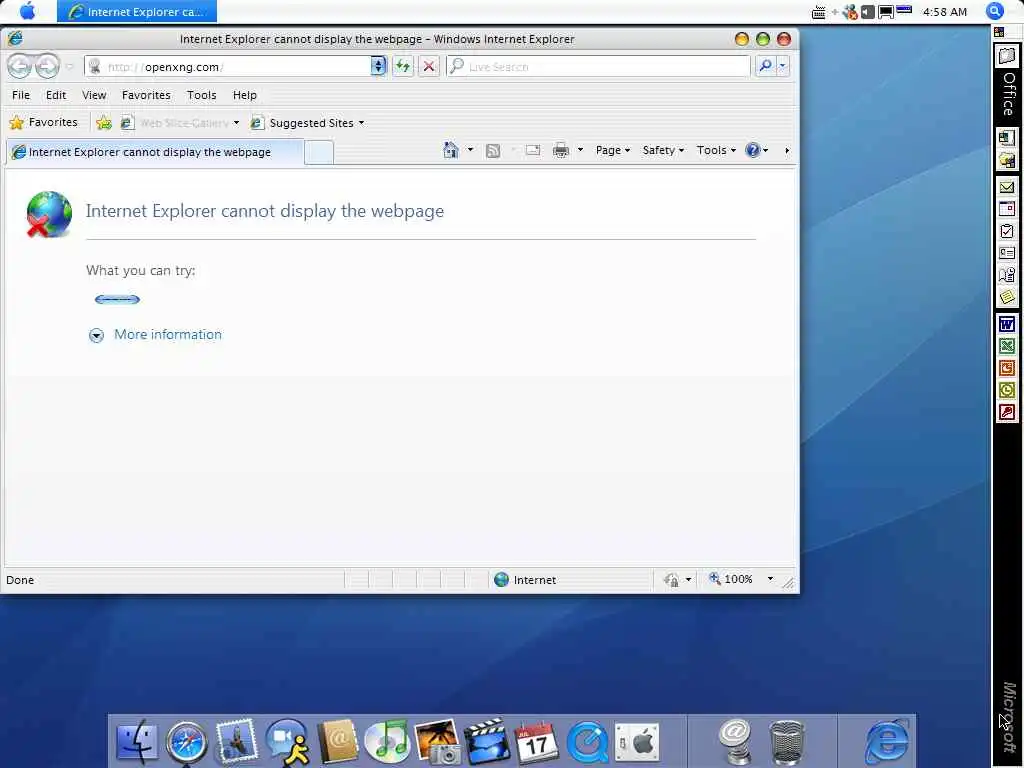Screen dimensions: 1024x768
Task: Click the Back navigation arrow button
Action: click(19, 66)
